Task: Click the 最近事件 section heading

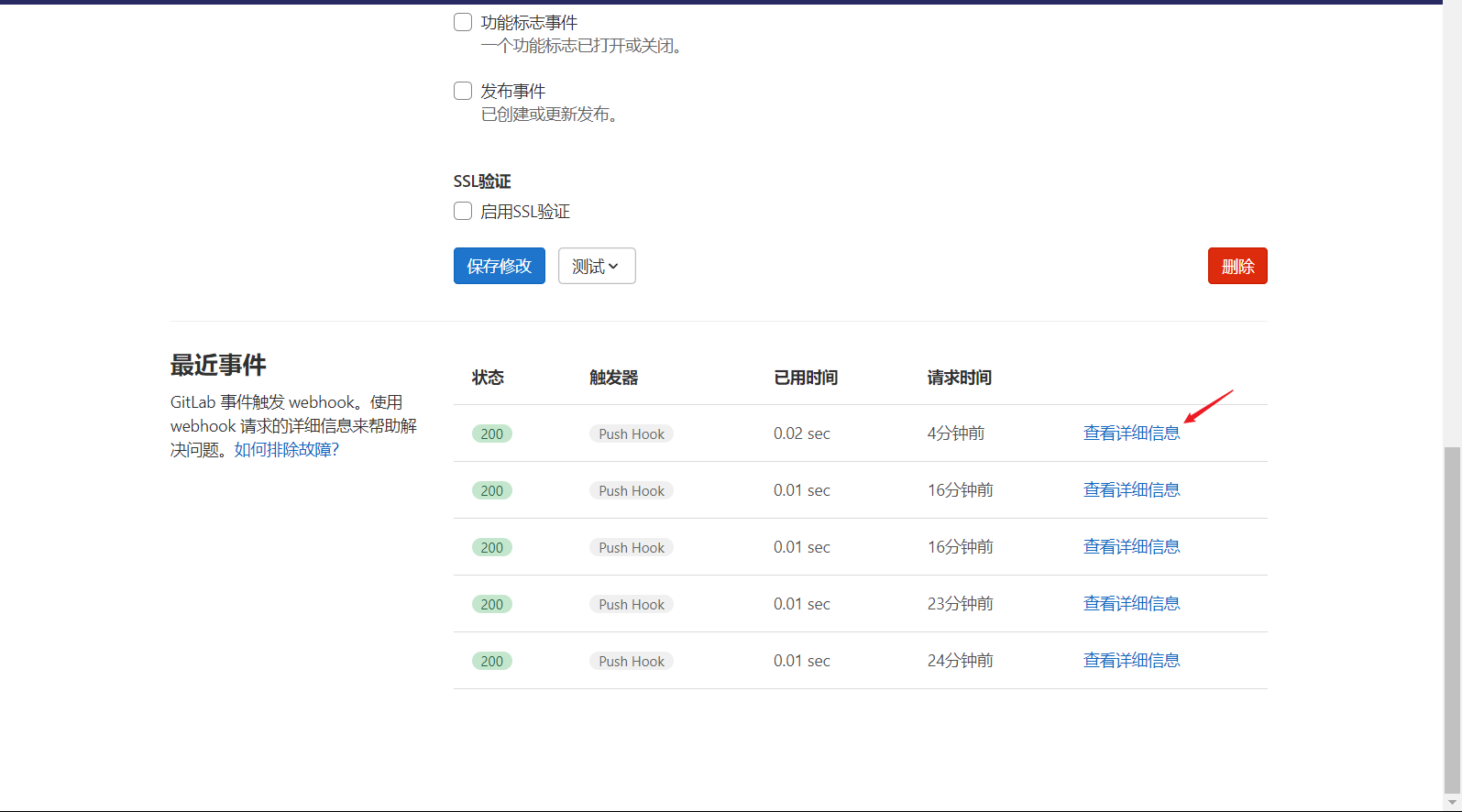Action: click(218, 365)
